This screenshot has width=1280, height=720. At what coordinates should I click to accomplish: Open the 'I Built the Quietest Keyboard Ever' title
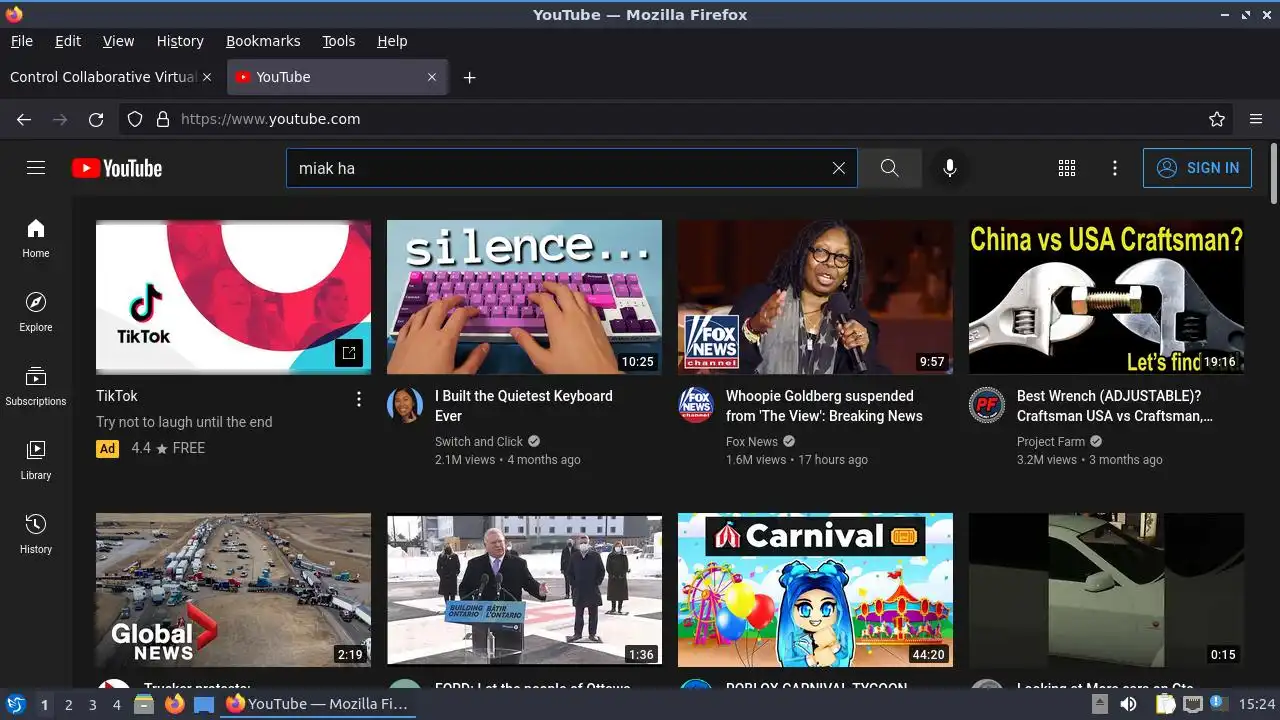pyautogui.click(x=524, y=406)
